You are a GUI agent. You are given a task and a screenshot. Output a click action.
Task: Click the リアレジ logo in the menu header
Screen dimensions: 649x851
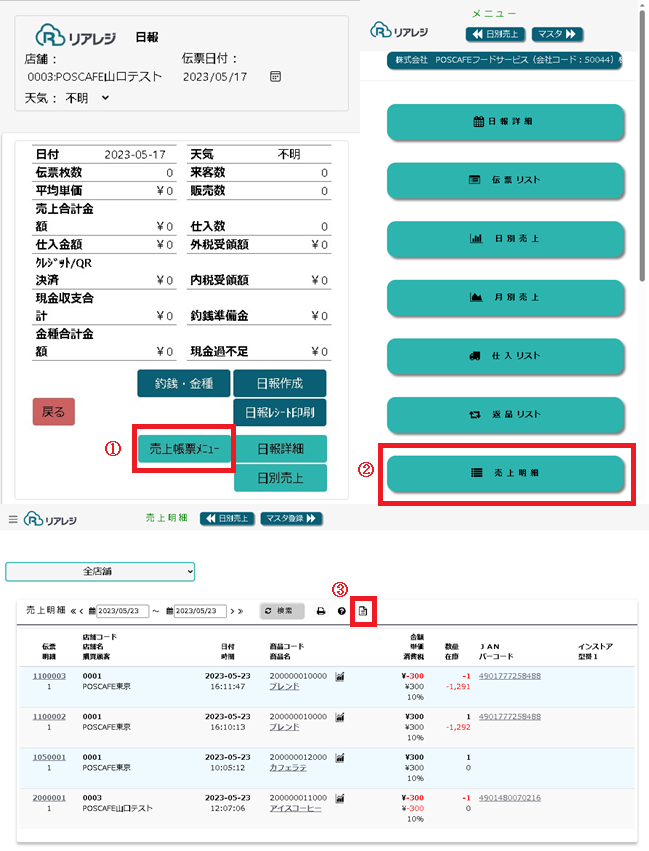tap(399, 31)
